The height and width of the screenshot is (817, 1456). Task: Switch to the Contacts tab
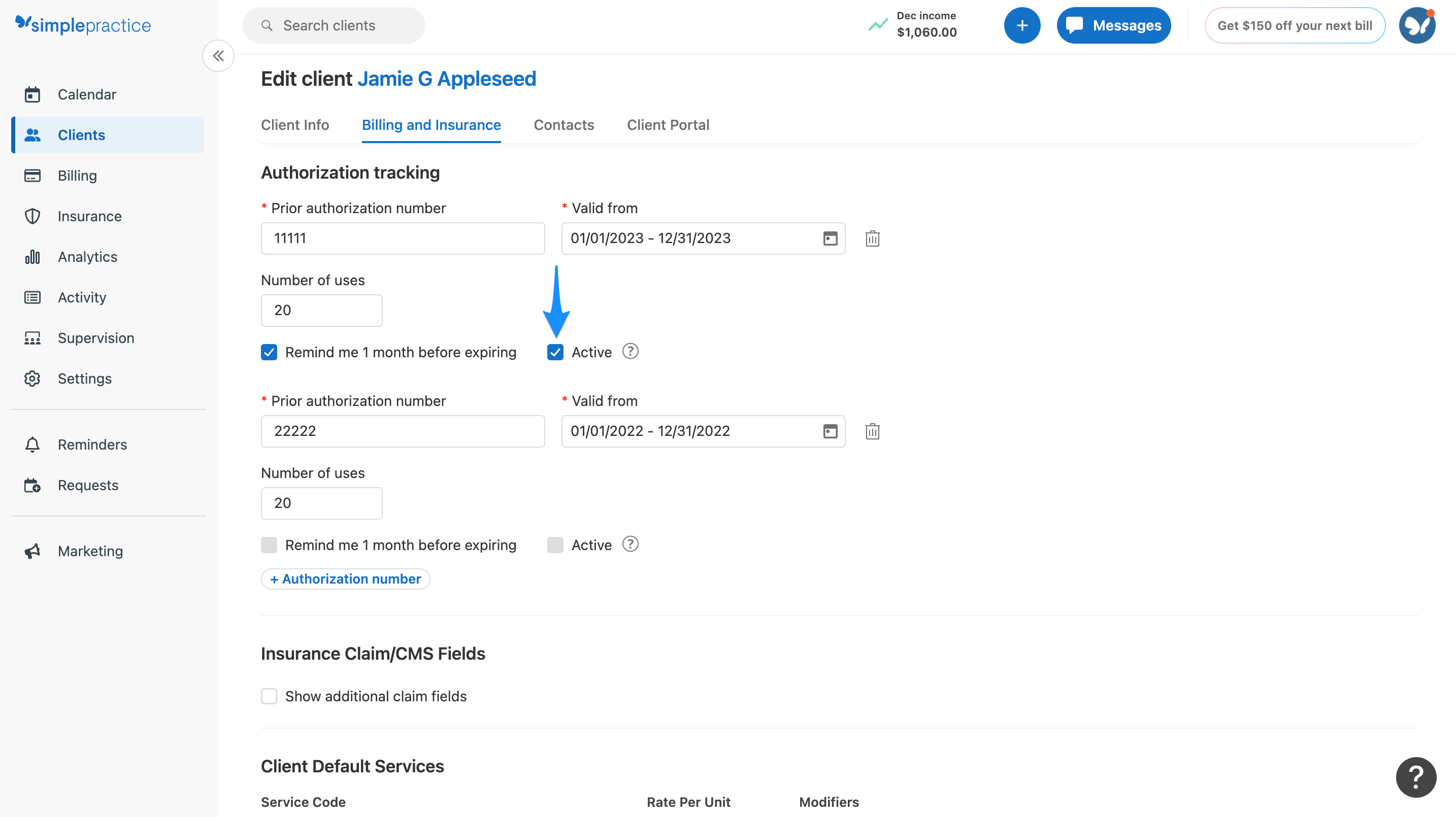pyautogui.click(x=564, y=125)
